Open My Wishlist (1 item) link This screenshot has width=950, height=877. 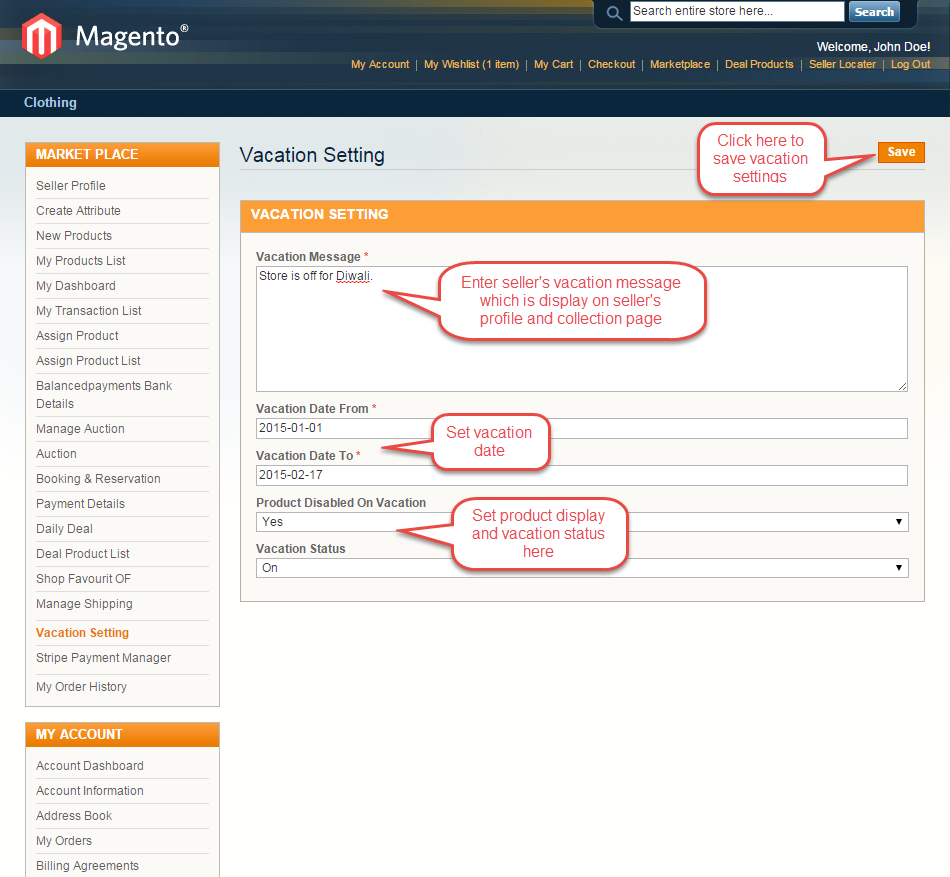click(x=471, y=64)
